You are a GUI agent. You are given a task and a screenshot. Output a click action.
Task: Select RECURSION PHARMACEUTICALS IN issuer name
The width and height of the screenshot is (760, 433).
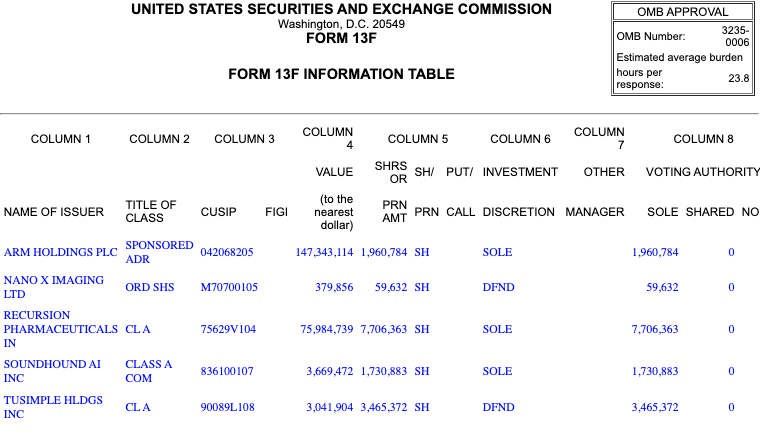click(59, 329)
